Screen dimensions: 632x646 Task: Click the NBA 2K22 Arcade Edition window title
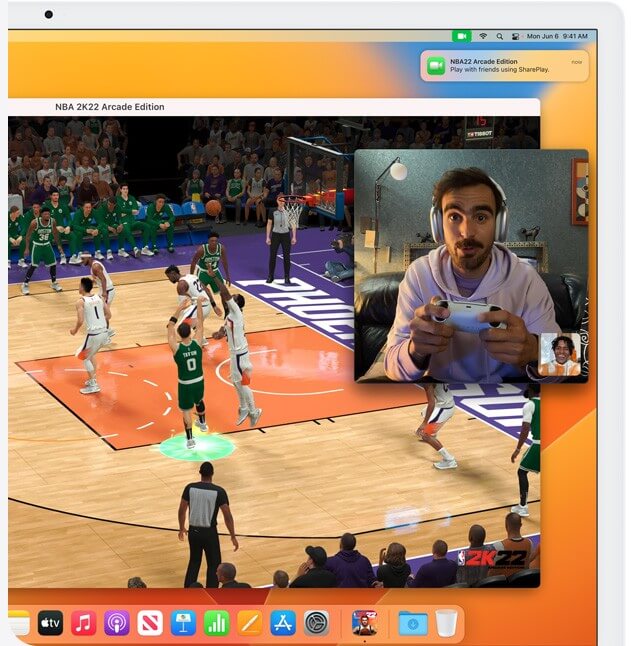coord(110,107)
